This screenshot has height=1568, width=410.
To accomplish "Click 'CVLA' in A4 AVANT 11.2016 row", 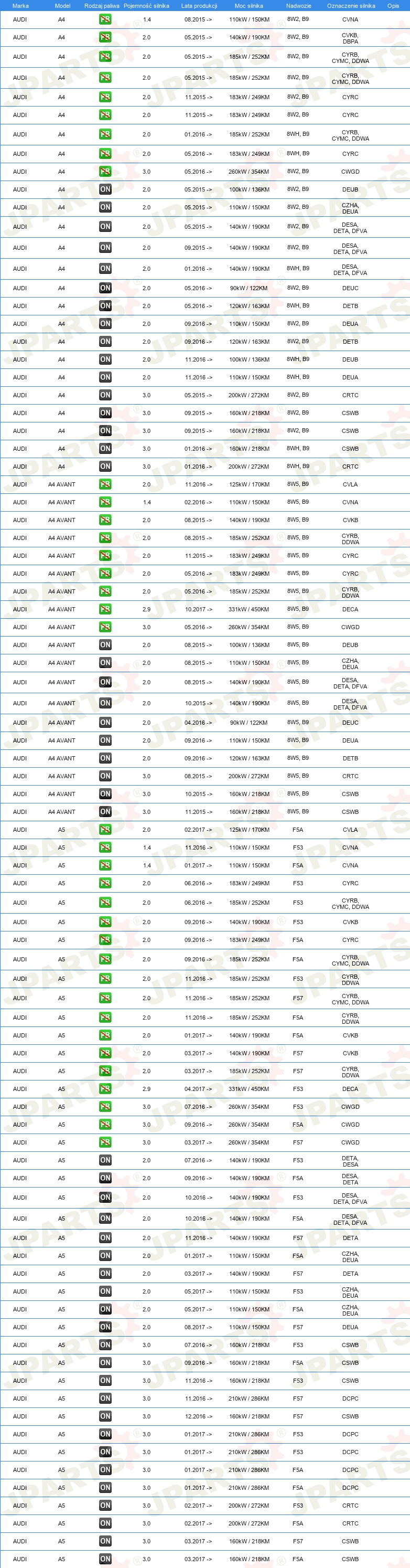I will tap(350, 484).
